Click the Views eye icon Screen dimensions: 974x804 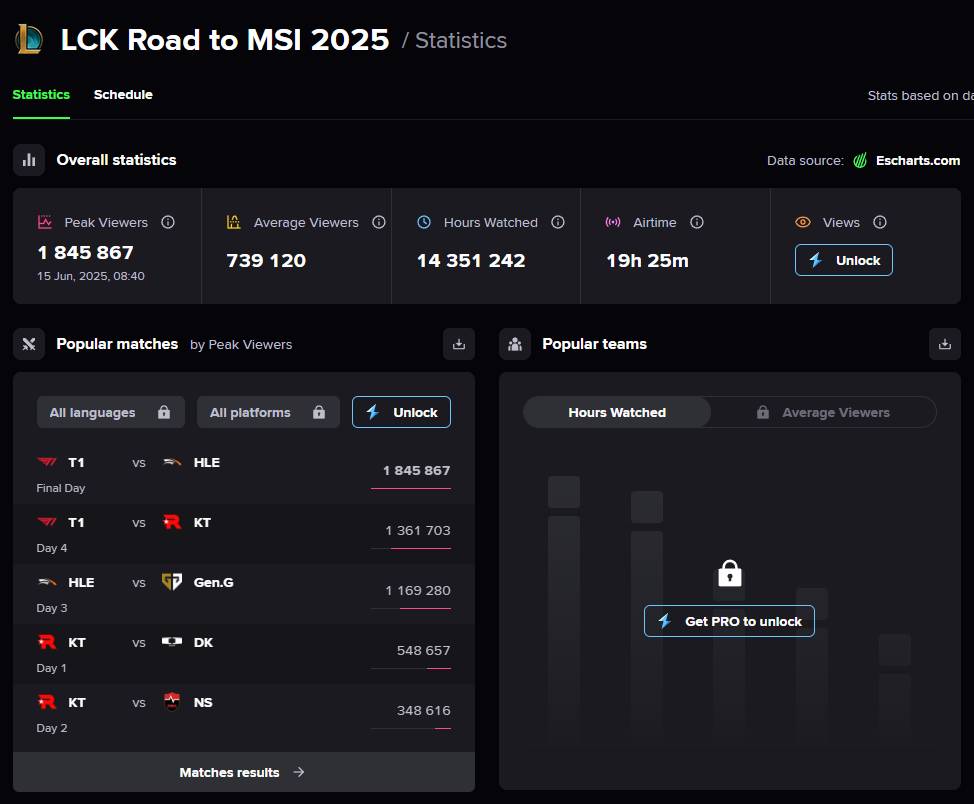coord(803,222)
